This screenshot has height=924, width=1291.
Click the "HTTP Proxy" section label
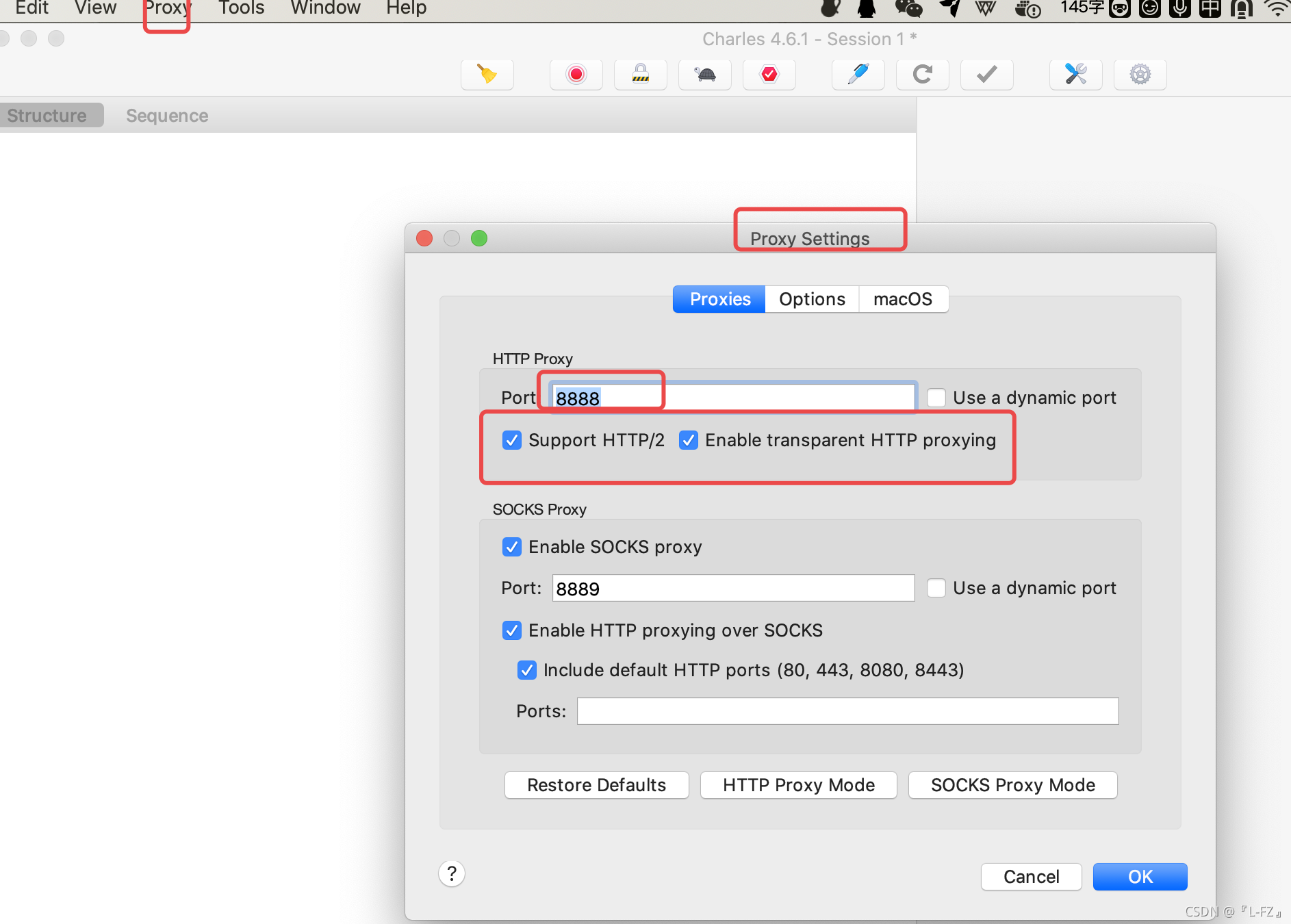[533, 359]
